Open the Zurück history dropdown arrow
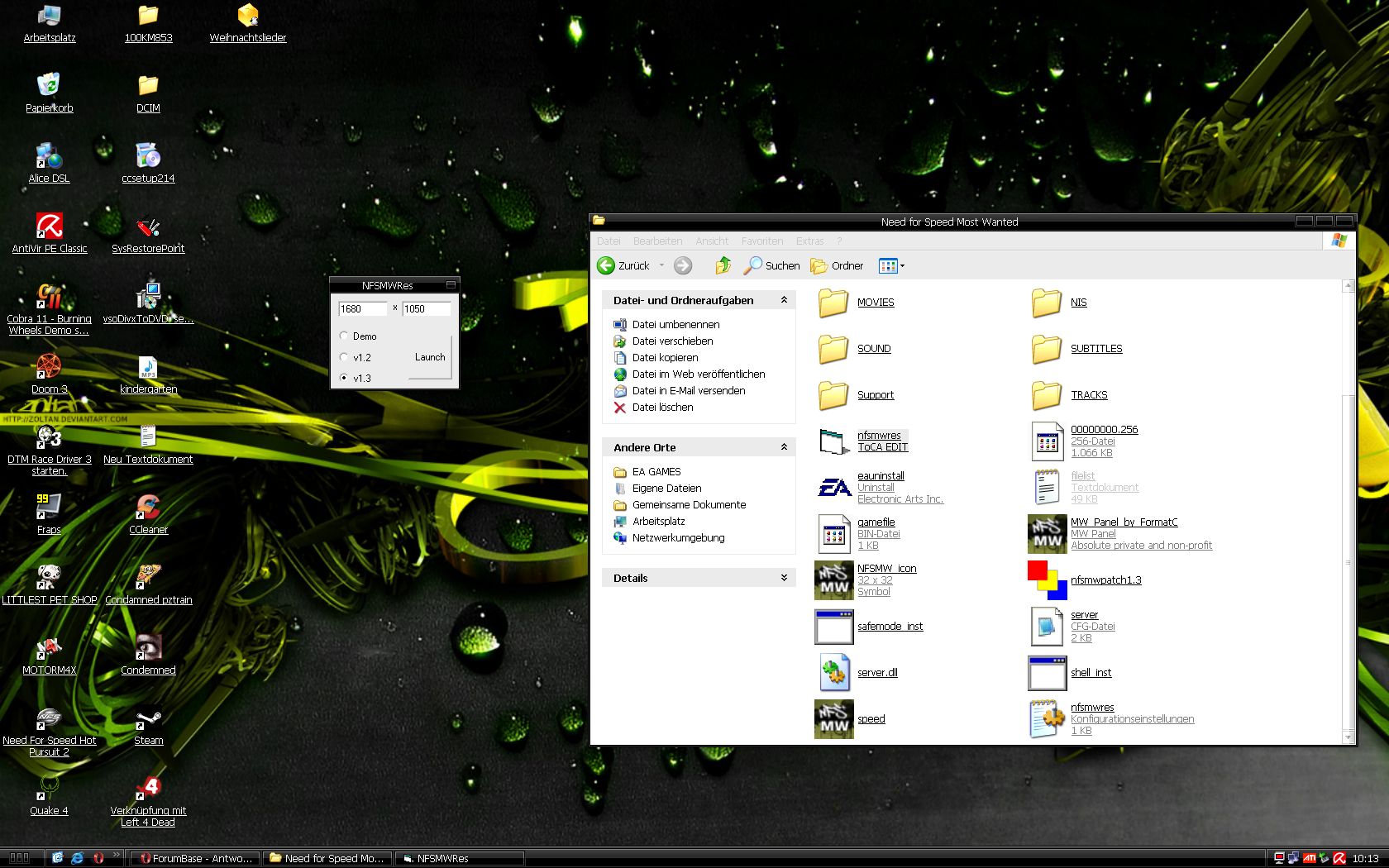Screen dimensions: 1389x868 [x=661, y=265]
